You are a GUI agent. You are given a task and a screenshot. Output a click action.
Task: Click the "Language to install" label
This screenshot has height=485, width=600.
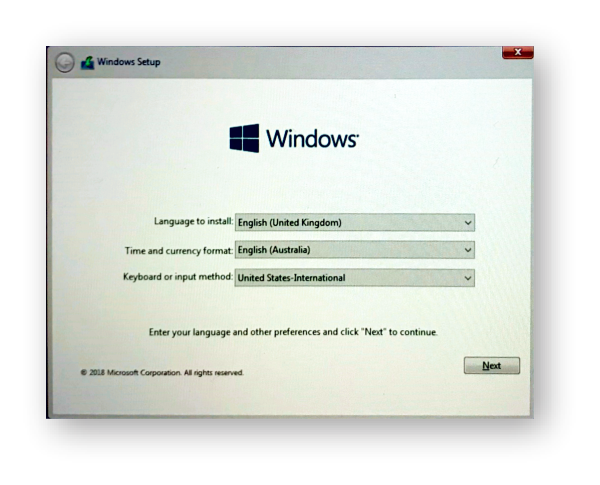click(193, 221)
